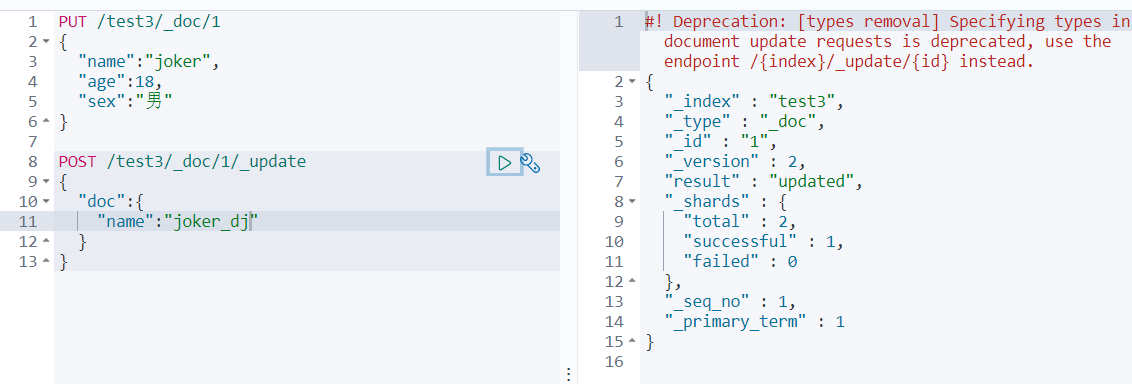This screenshot has width=1132, height=384.
Task: Place the cursor in "name":"joker_dj"
Action: point(178,222)
